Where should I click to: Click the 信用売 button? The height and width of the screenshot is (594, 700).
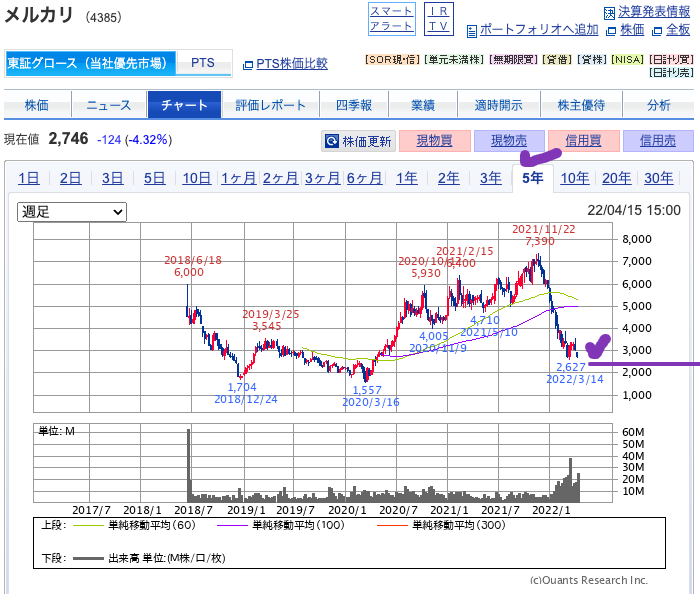coord(658,141)
